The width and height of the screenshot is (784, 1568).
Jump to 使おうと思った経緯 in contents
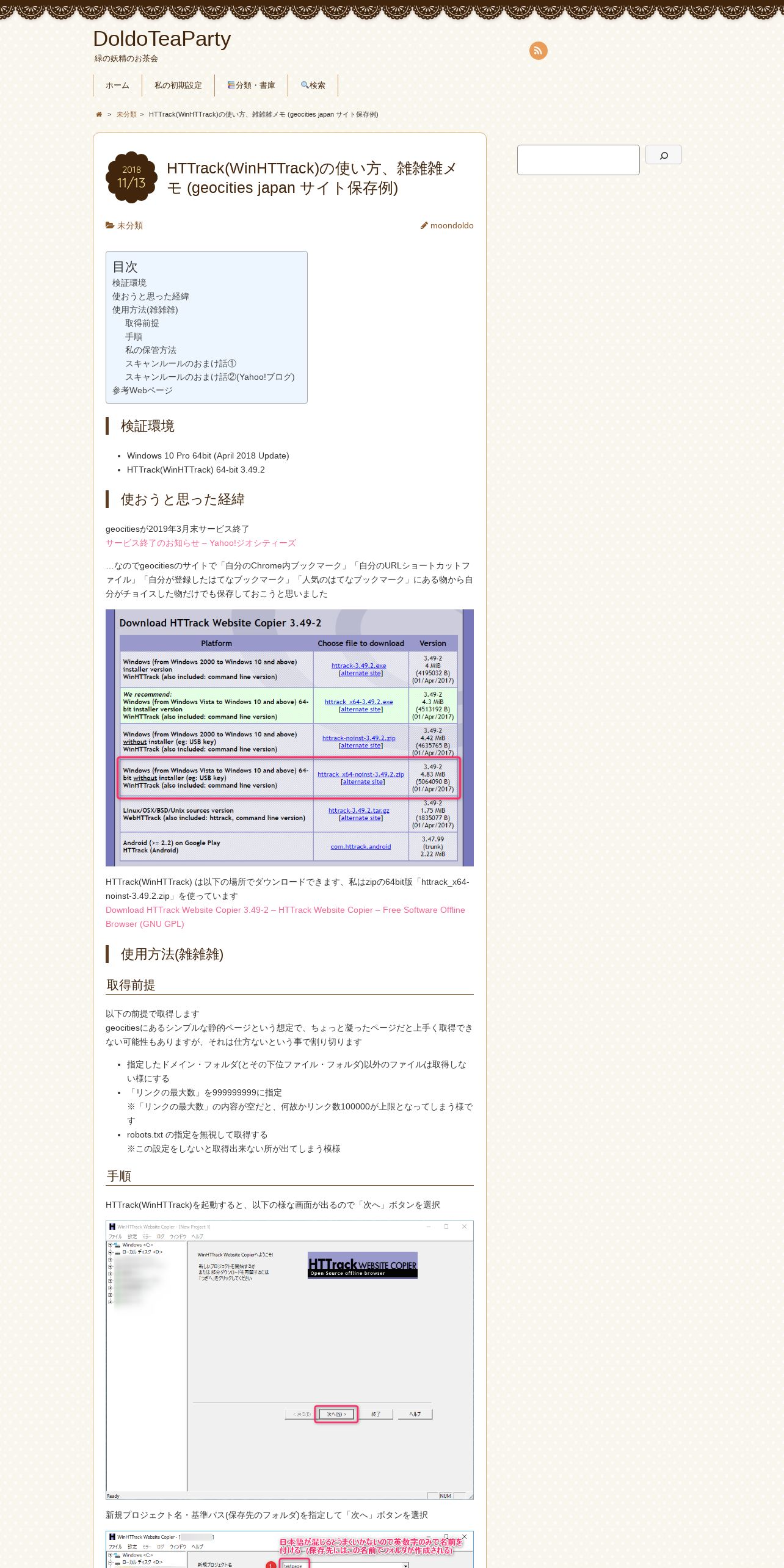pos(151,296)
